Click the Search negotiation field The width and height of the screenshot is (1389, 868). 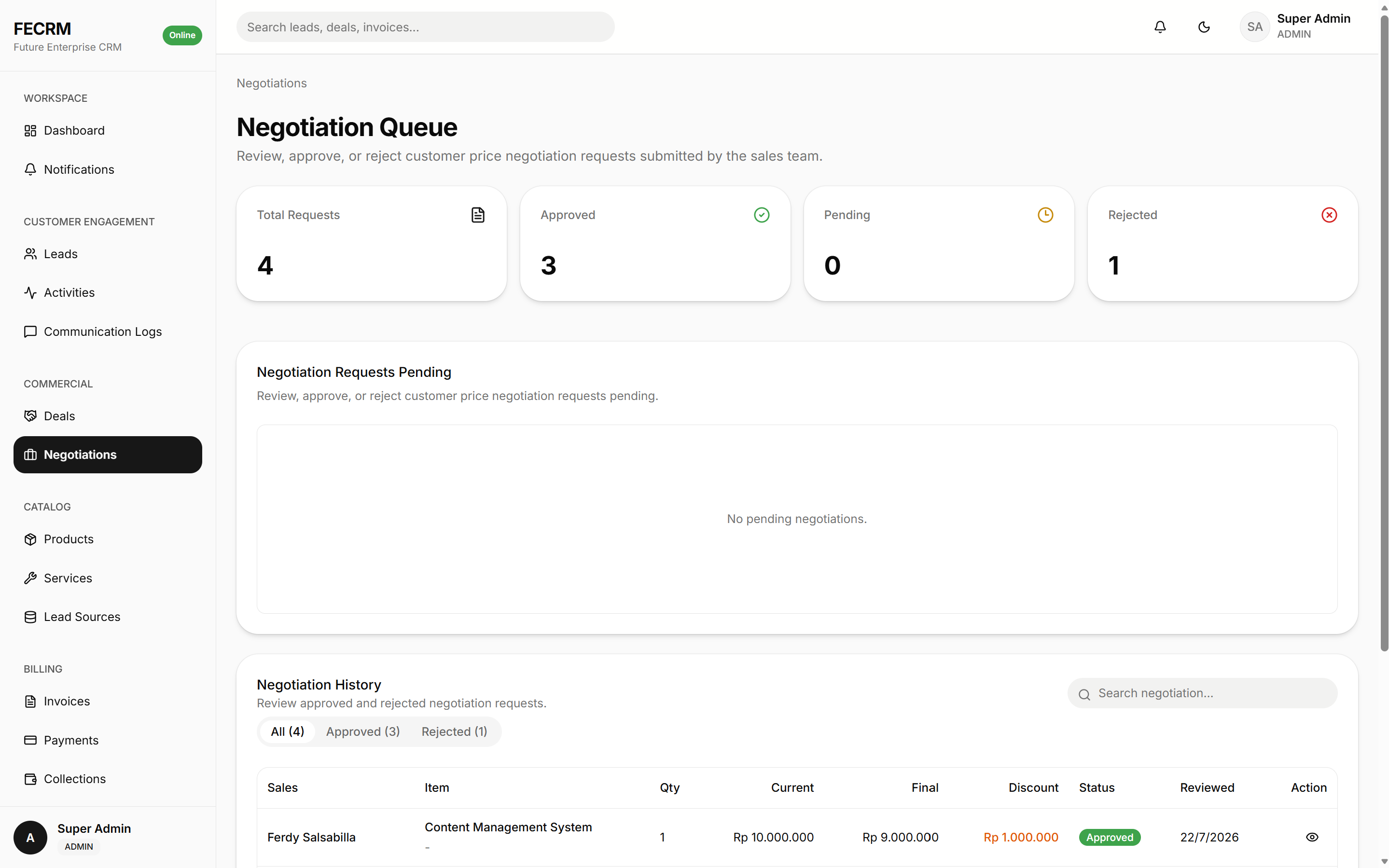[x=1202, y=693]
